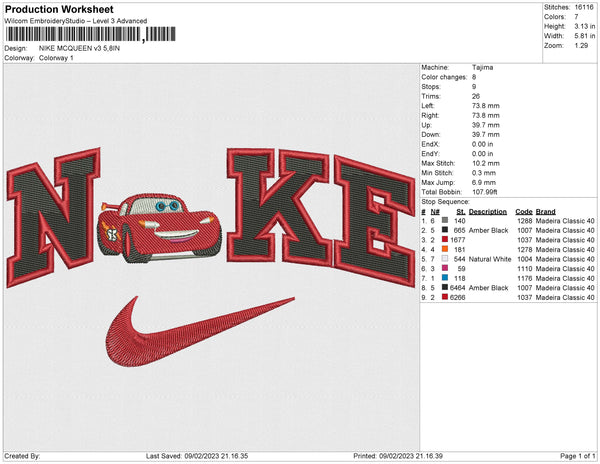The width and height of the screenshot is (600, 464).
Task: Click the Down label
Action: point(431,134)
